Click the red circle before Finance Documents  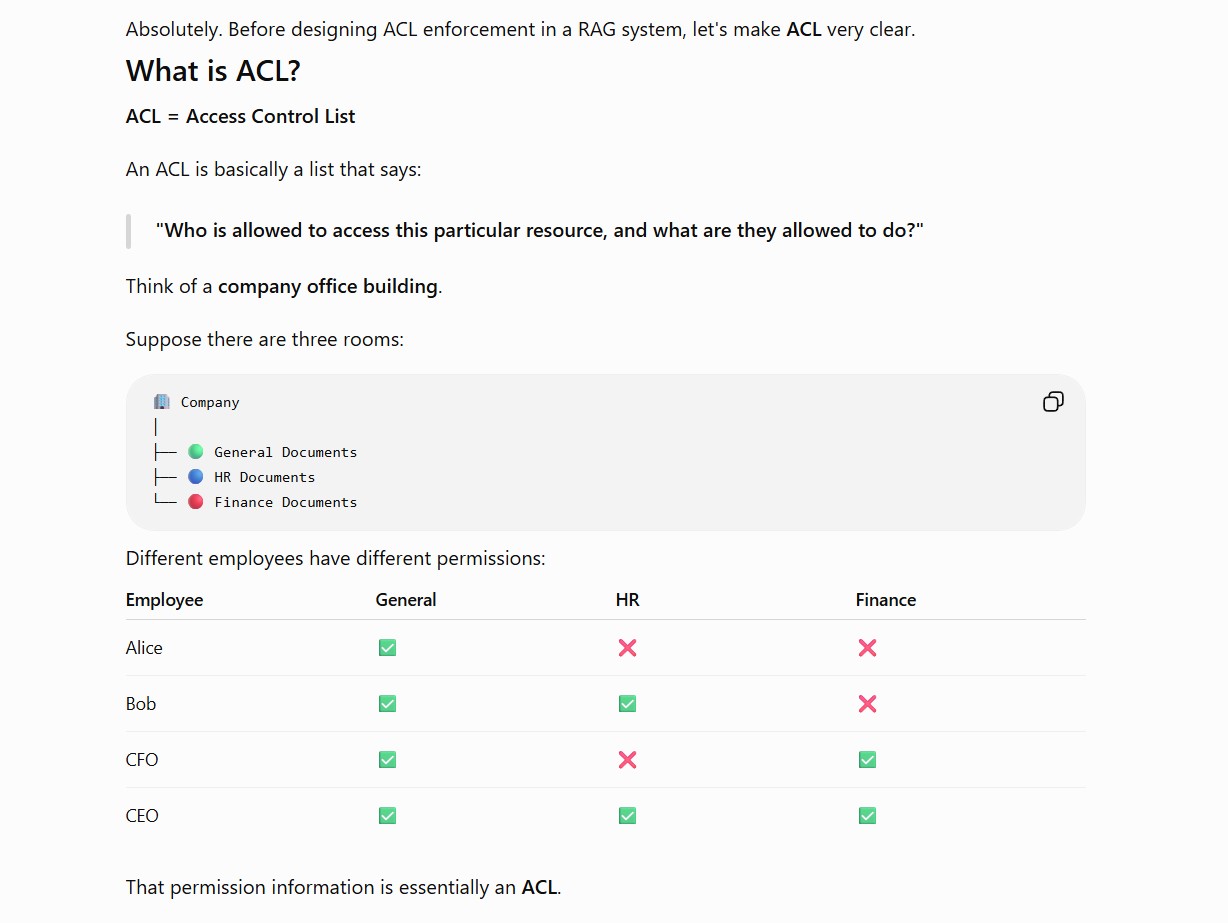pos(196,502)
